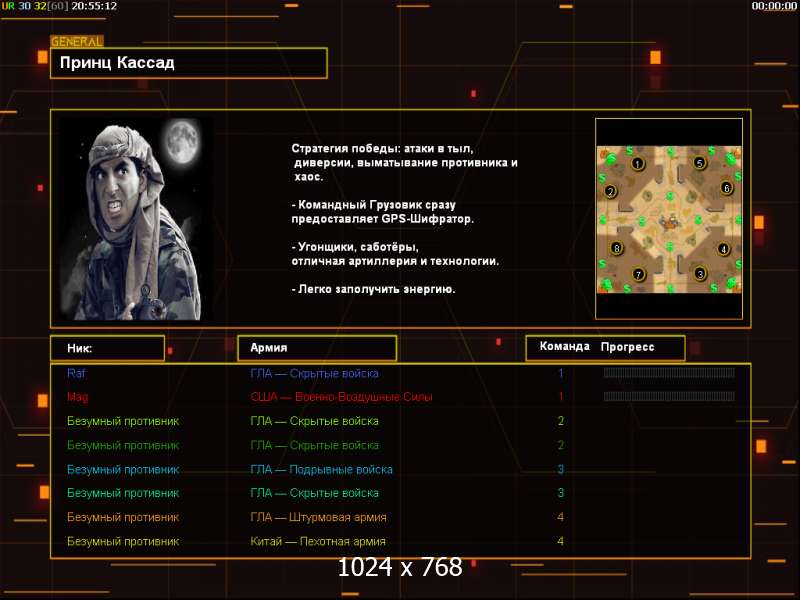Click "ГЛА — Подрывные войска" army entry

[321, 469]
